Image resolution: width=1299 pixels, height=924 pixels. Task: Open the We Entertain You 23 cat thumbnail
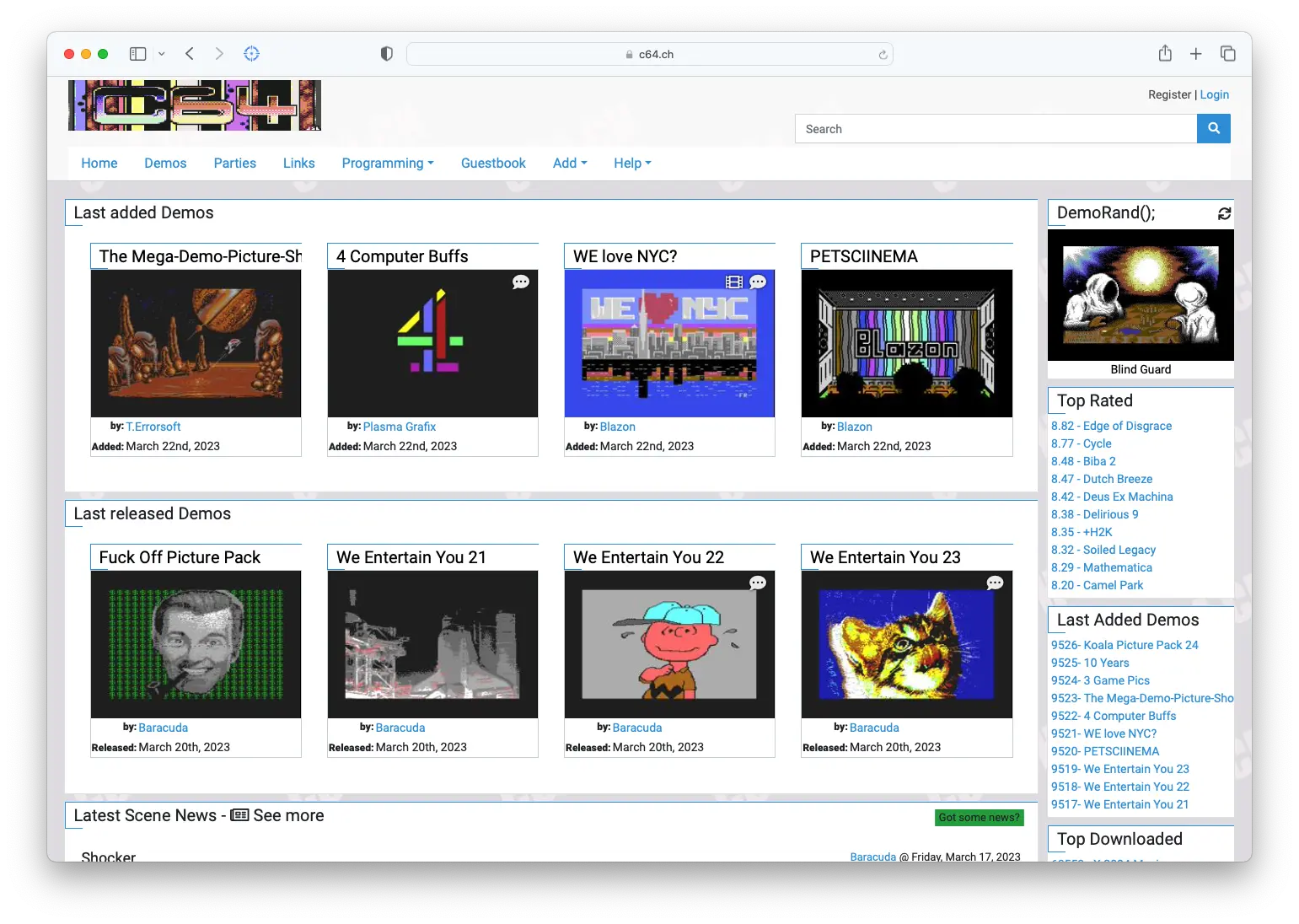click(906, 645)
